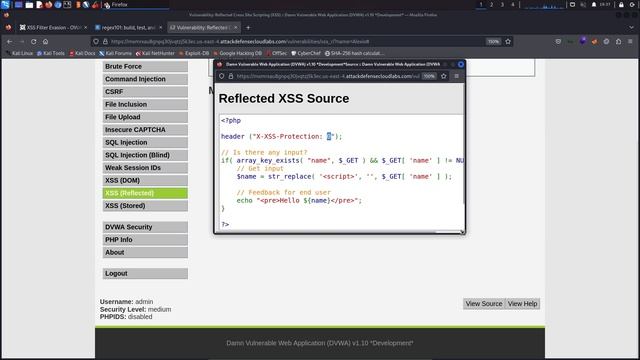
Task: Open a new tab with the plus button
Action: click(248, 27)
